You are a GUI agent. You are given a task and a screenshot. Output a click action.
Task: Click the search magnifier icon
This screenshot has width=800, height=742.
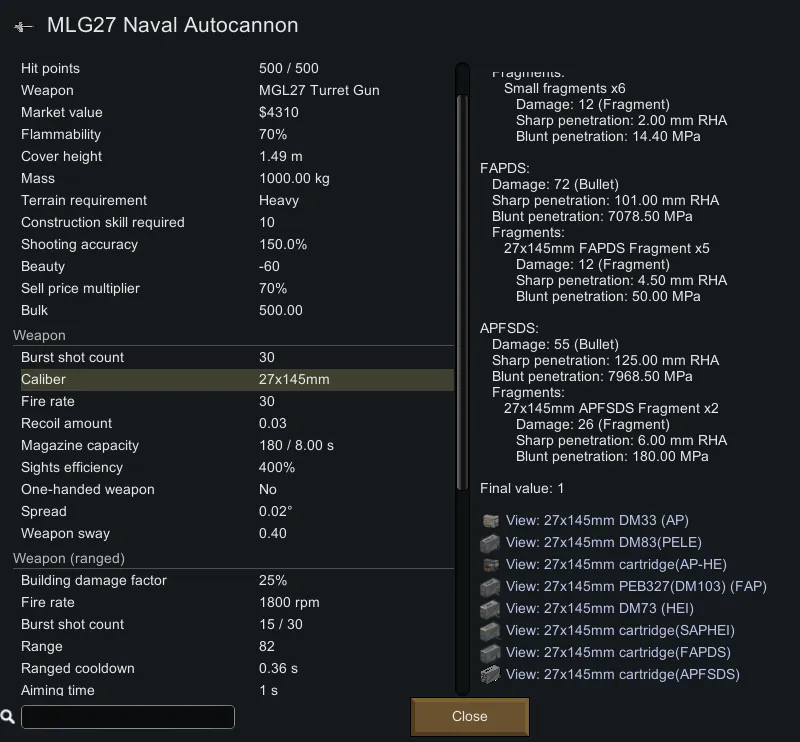click(x=8, y=717)
